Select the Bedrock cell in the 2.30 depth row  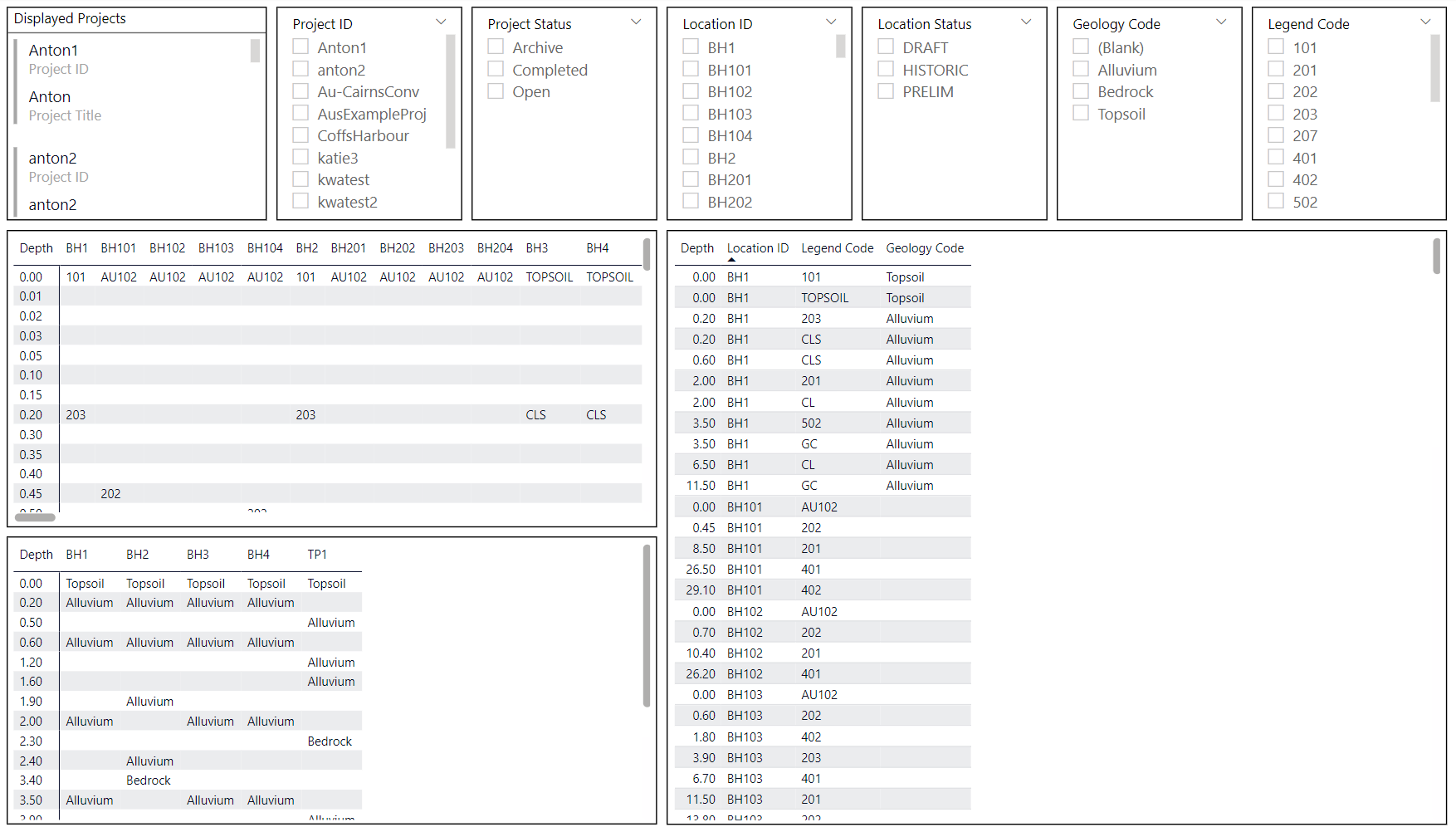click(x=330, y=741)
